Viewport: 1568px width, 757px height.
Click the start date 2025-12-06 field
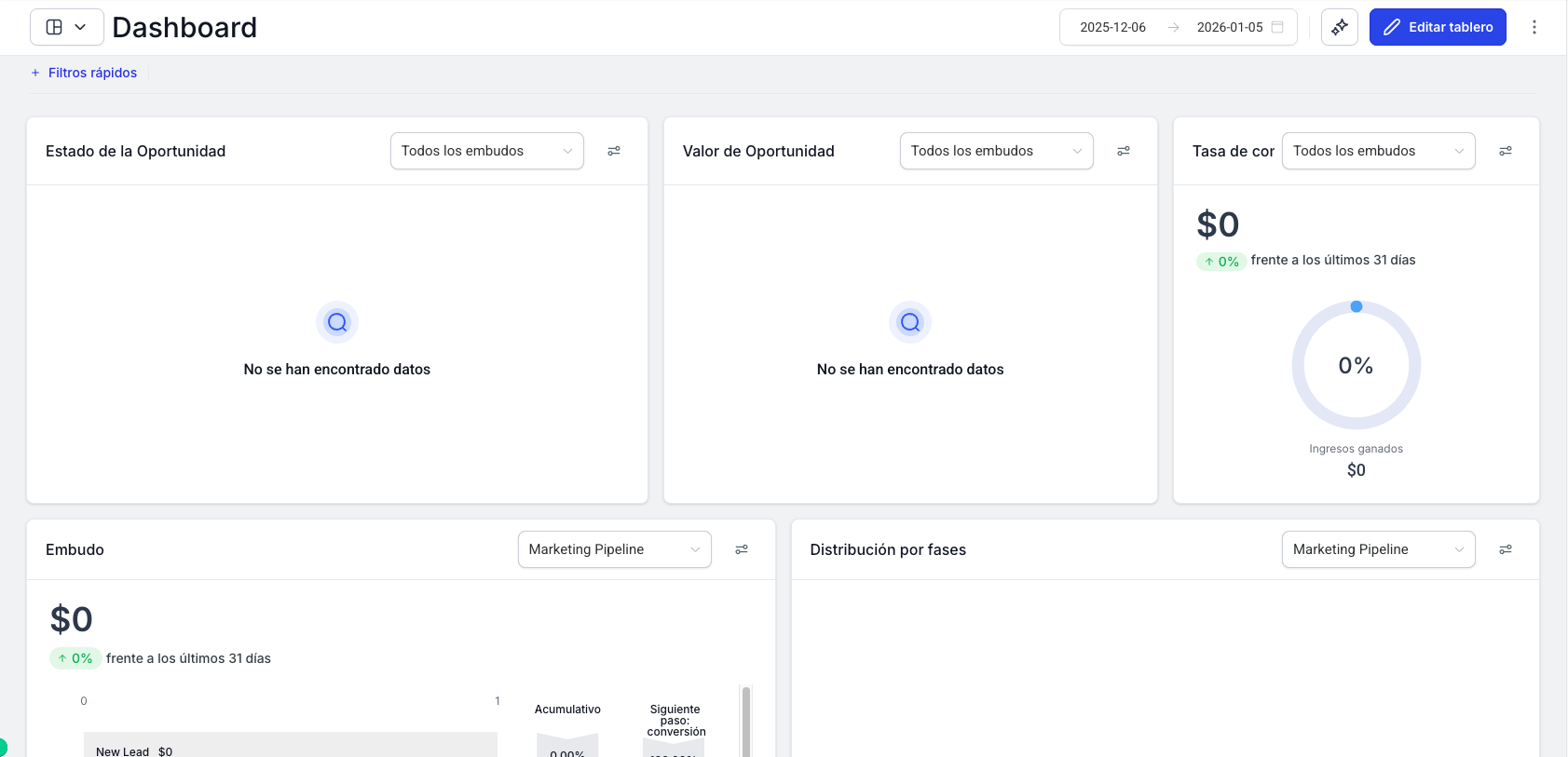point(1112,27)
